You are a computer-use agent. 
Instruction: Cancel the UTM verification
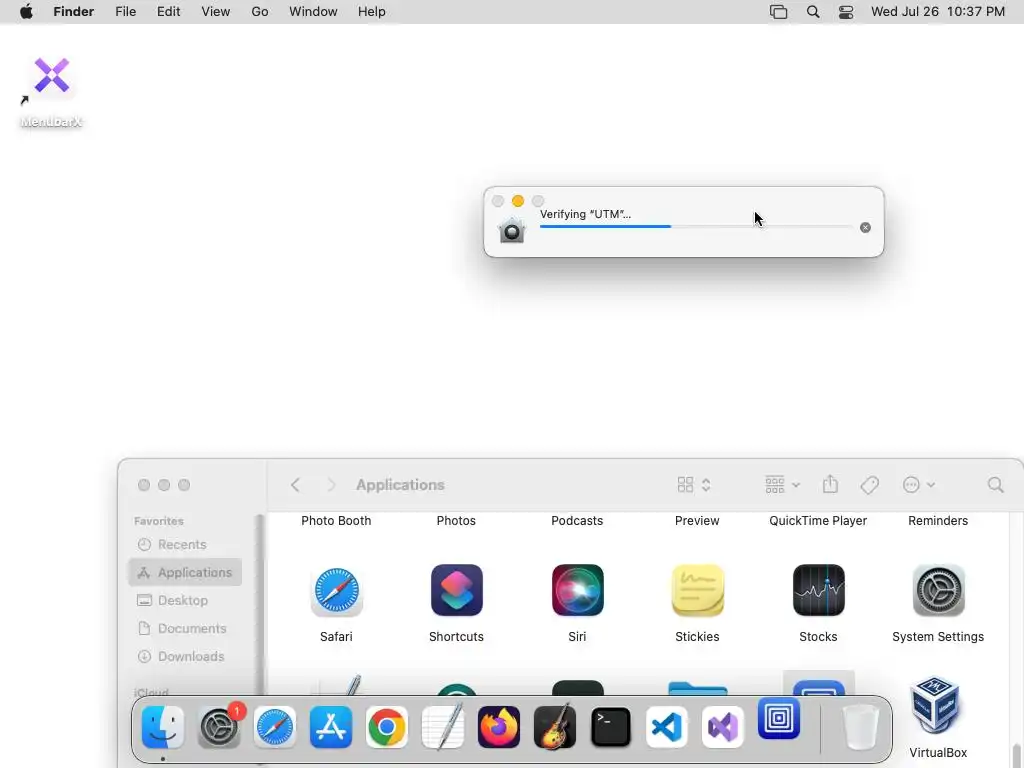865,227
